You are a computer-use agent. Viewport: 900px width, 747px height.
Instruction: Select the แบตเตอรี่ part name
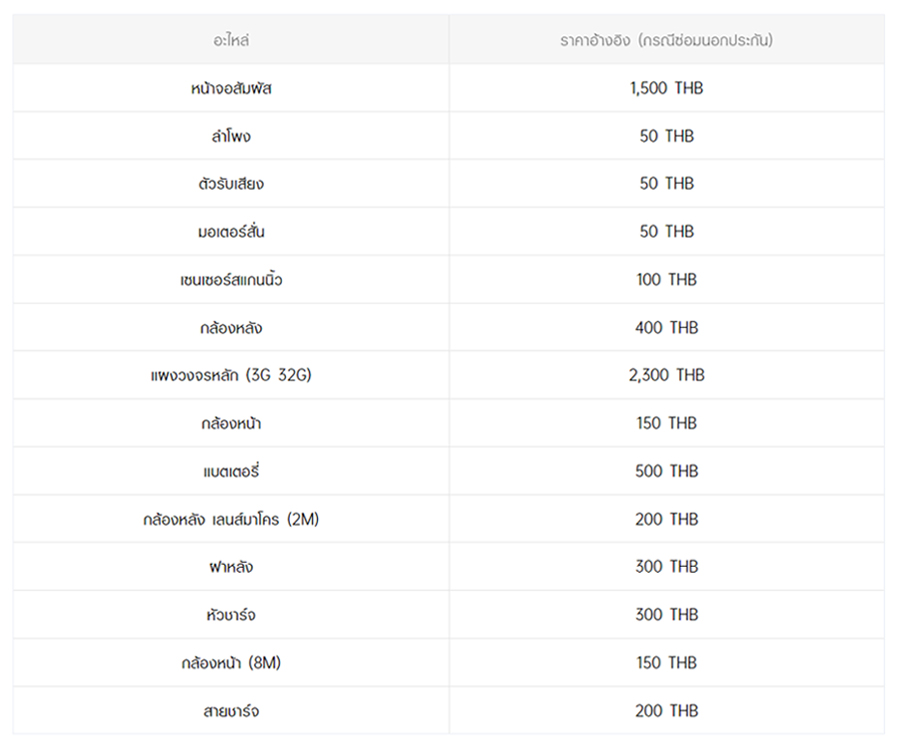pos(231,471)
